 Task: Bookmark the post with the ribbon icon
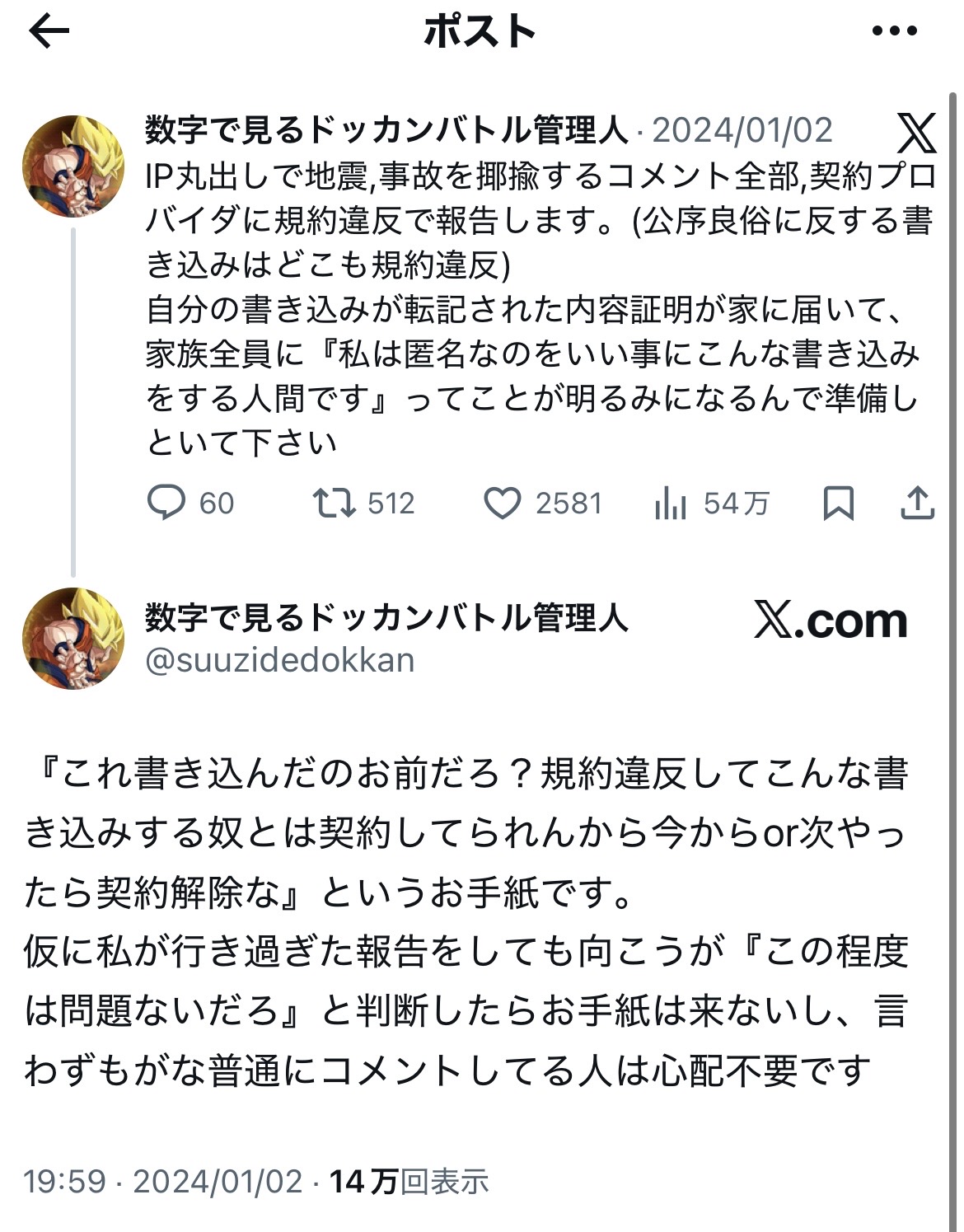[838, 503]
